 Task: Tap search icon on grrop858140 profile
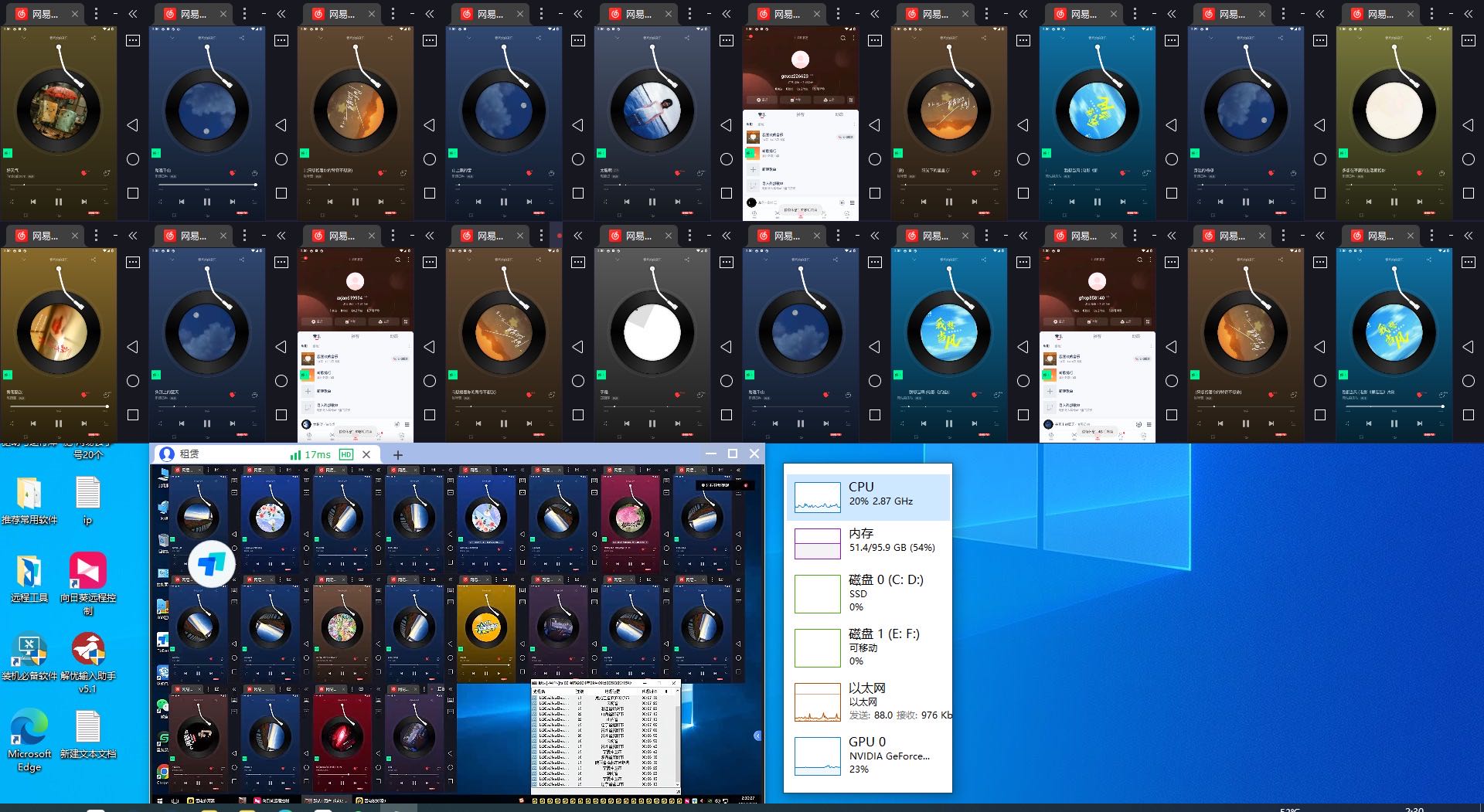[x=1140, y=259]
